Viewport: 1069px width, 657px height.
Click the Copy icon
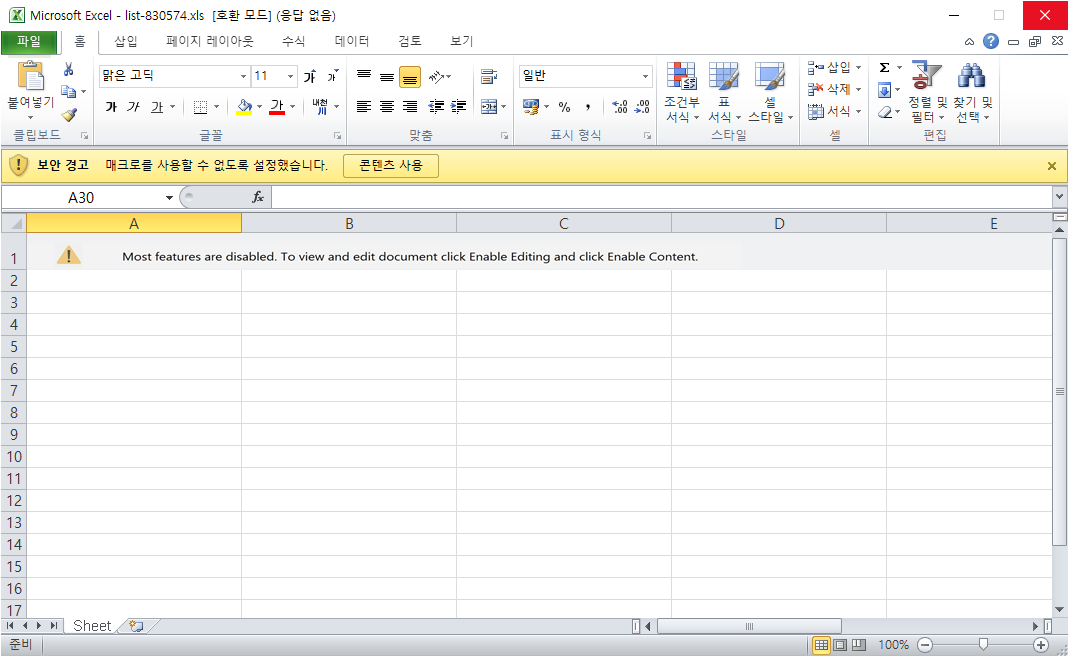point(68,91)
